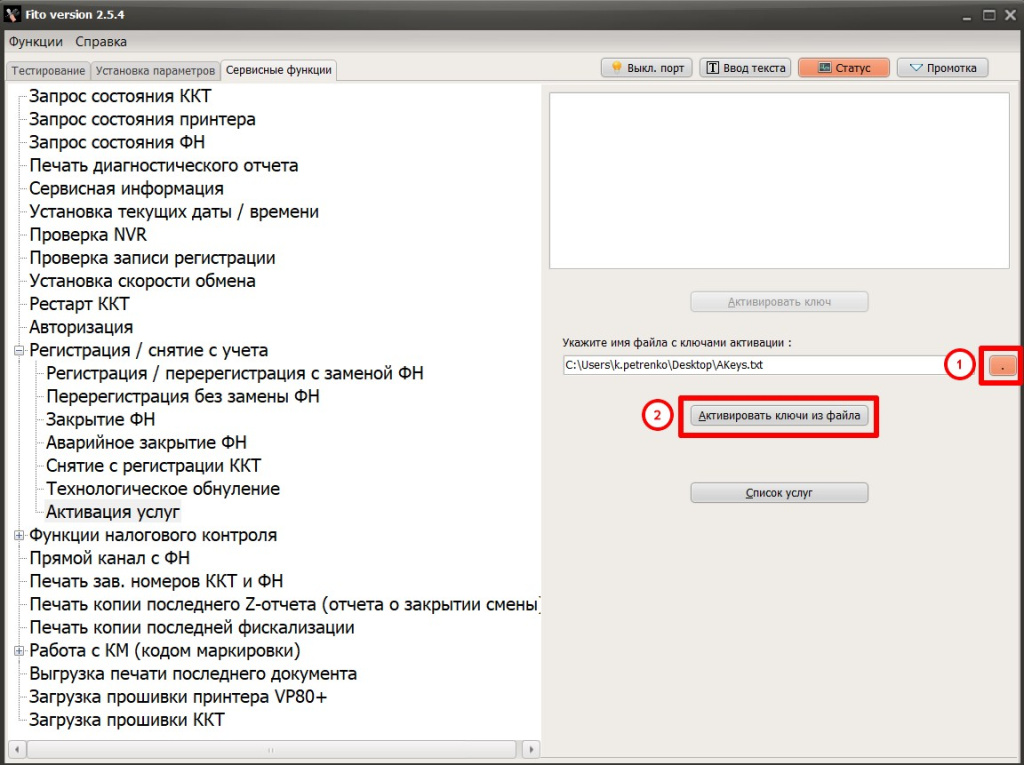The height and width of the screenshot is (765, 1024).
Task: Click the Список услуг button
Action: click(779, 493)
